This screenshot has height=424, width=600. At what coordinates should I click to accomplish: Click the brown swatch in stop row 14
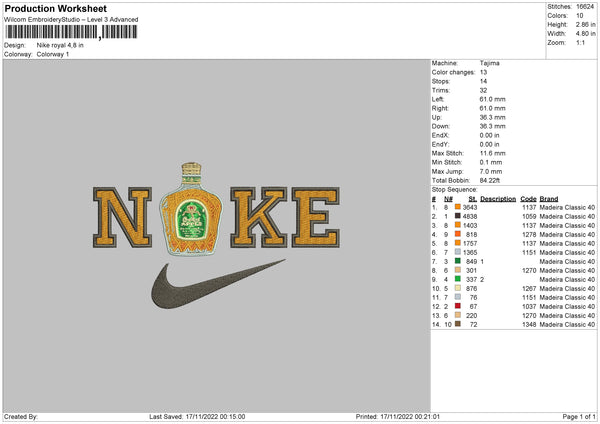tap(458, 324)
